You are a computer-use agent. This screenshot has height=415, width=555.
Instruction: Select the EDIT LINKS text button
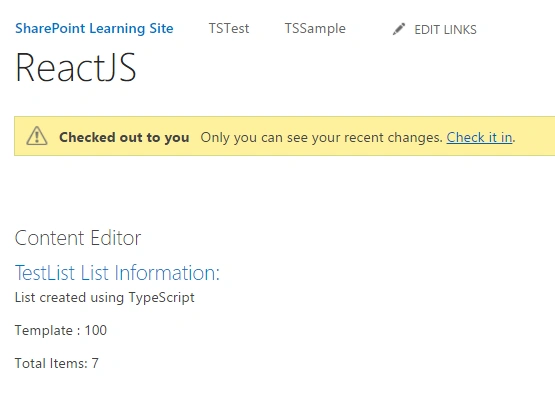(445, 30)
